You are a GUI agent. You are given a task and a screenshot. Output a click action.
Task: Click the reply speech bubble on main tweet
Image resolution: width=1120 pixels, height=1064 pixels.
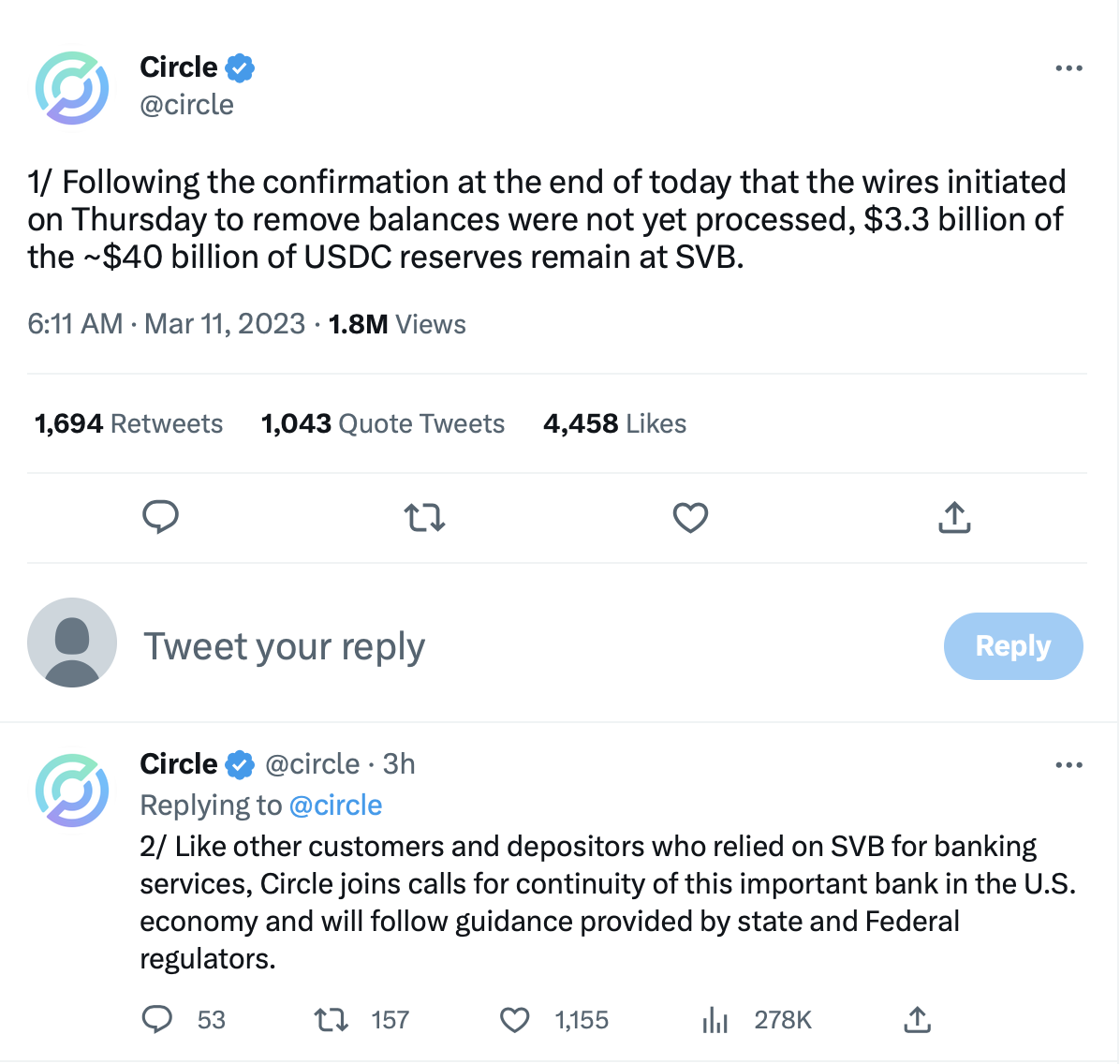click(x=160, y=517)
